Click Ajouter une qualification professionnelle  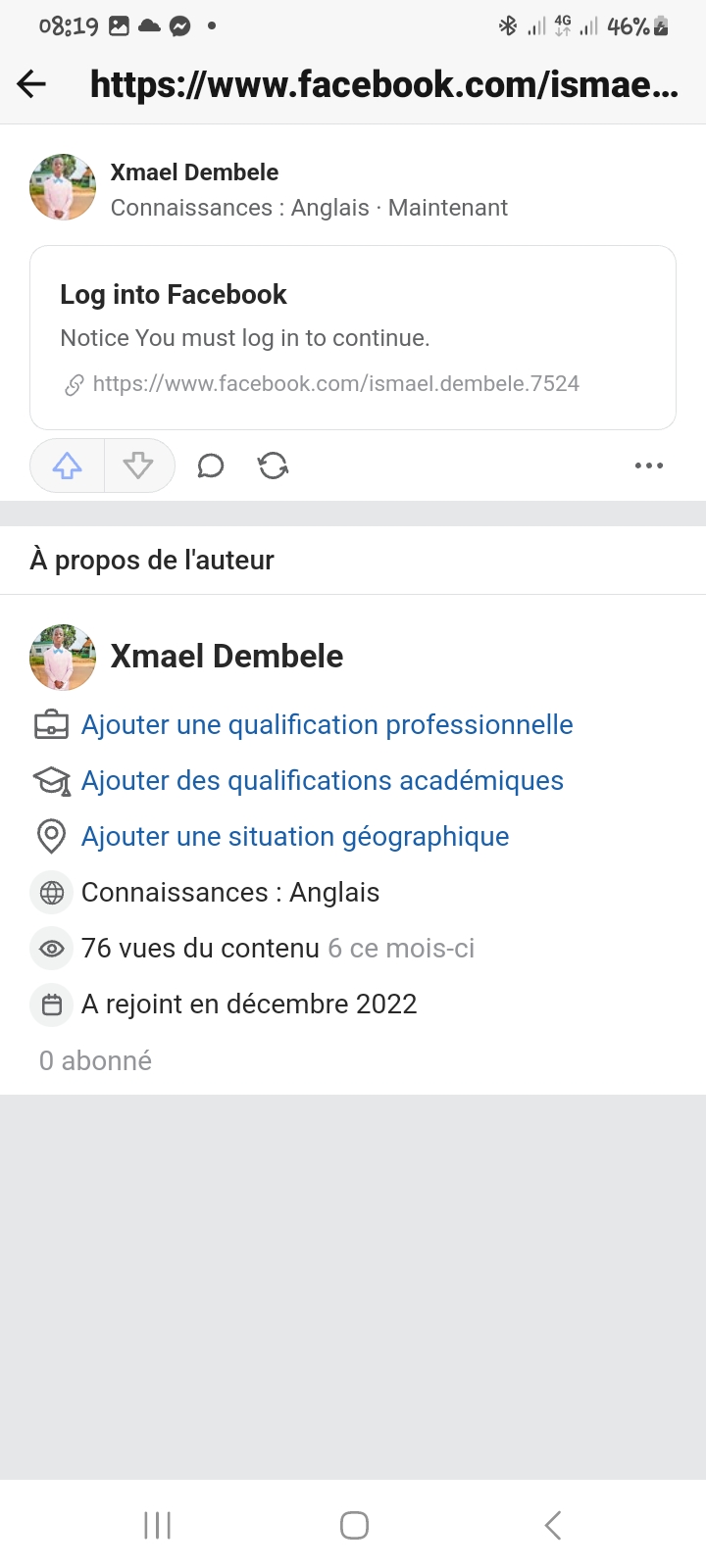[x=327, y=725]
